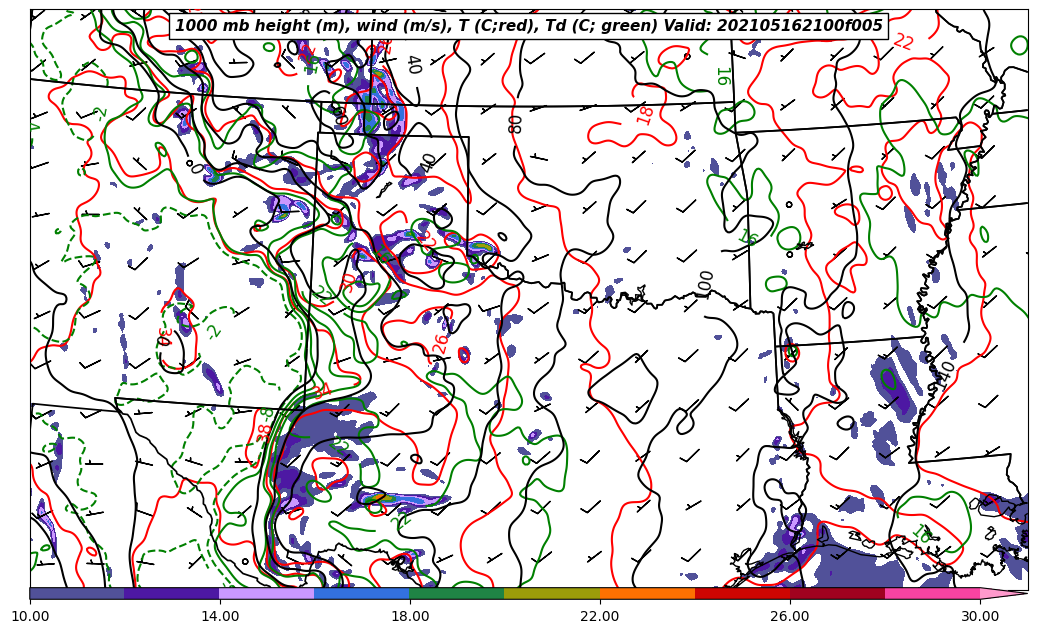Click the 10.00 colorbar tick label

(30, 616)
